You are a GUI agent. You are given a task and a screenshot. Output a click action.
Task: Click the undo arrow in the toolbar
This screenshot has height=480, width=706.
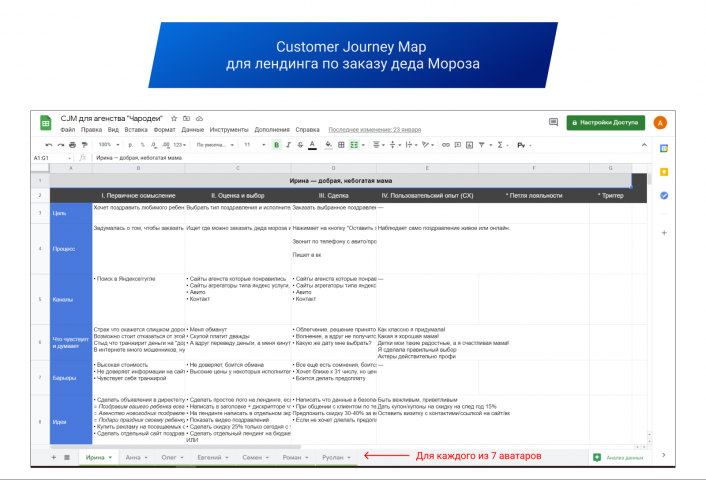point(49,145)
